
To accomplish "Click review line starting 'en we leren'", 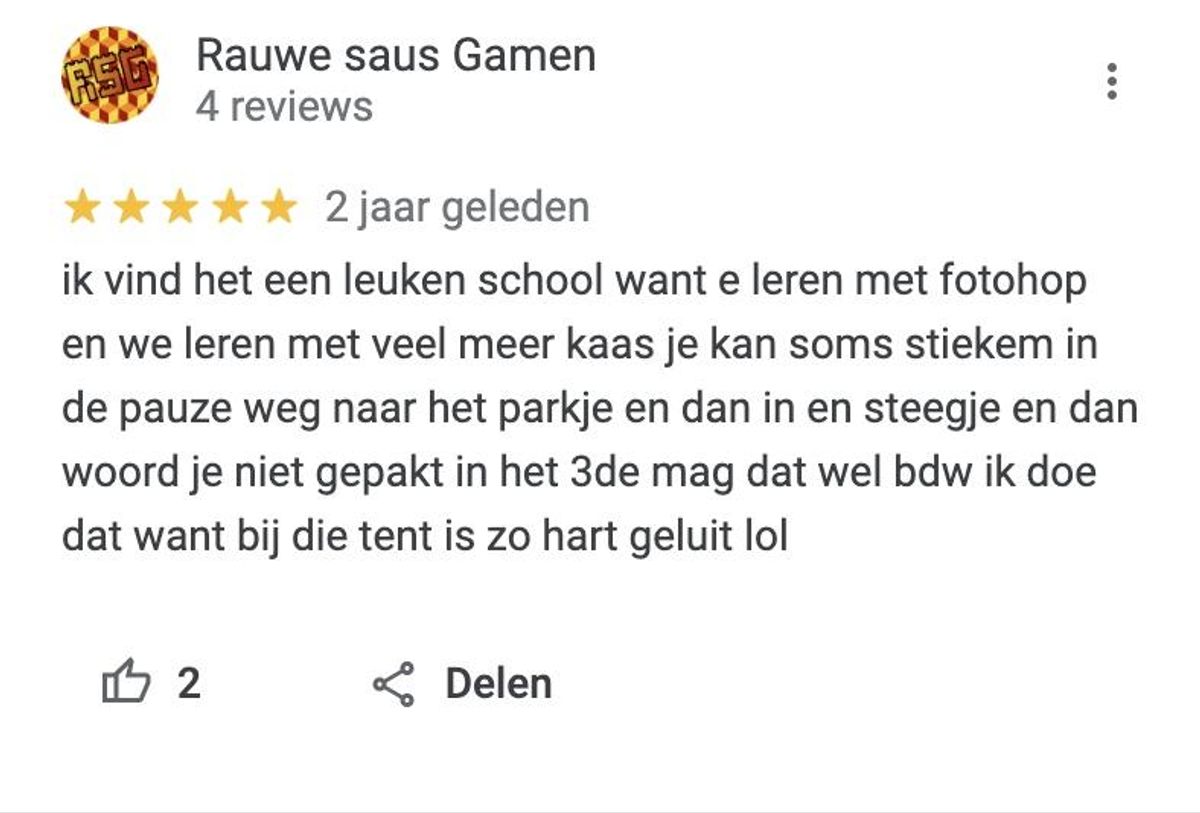I will pyautogui.click(x=580, y=346).
